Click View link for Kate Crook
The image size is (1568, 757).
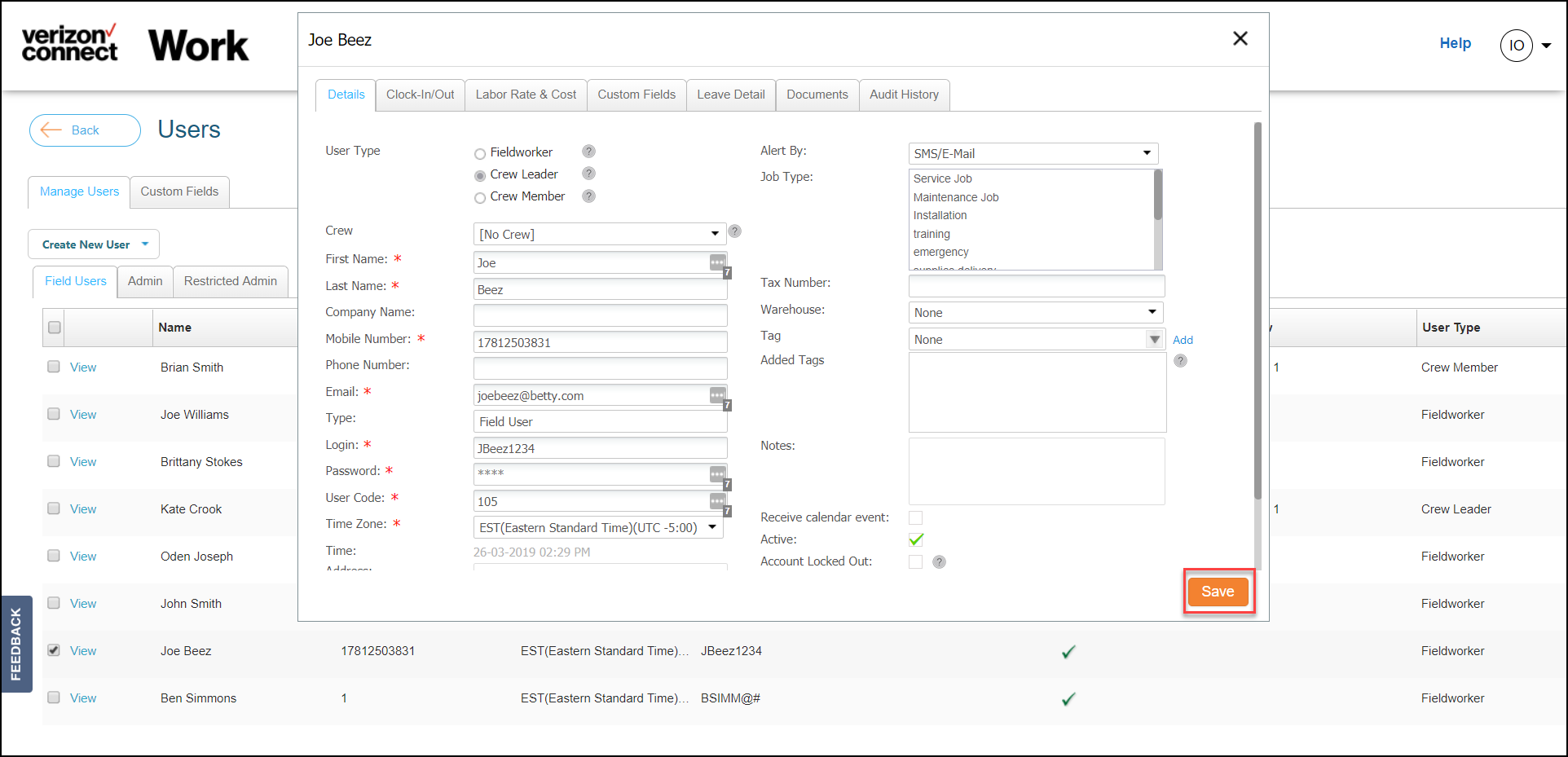click(83, 509)
